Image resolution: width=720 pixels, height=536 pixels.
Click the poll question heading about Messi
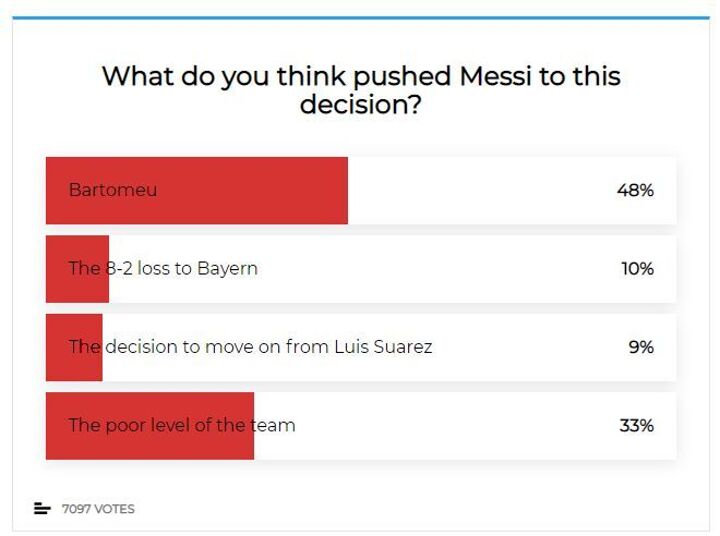click(x=360, y=90)
